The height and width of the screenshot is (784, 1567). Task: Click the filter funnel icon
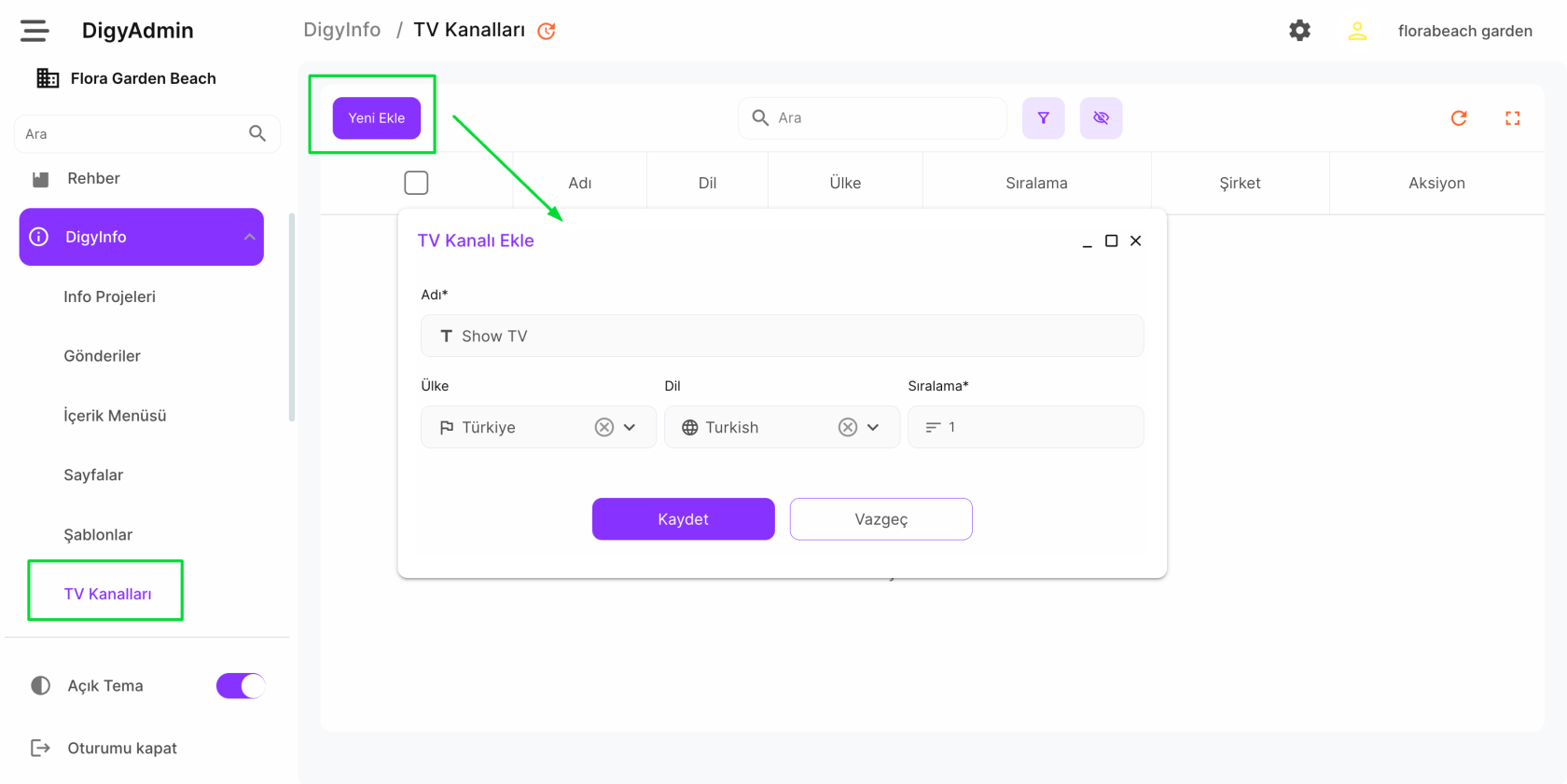coord(1044,118)
